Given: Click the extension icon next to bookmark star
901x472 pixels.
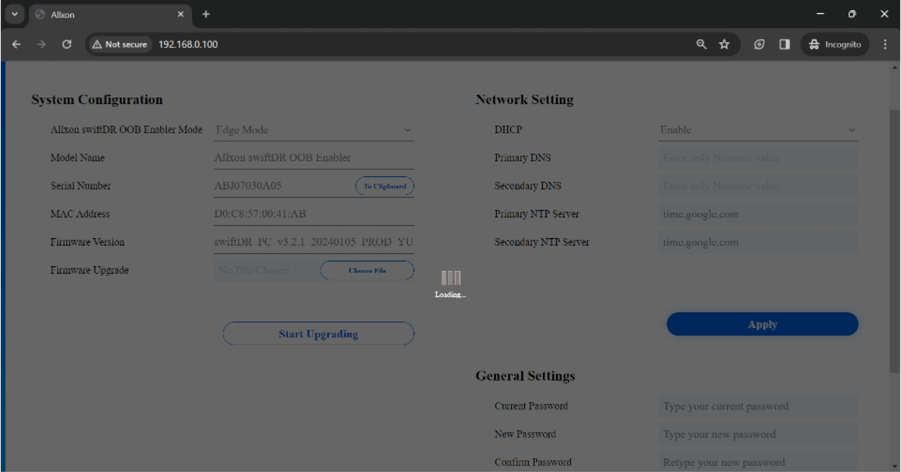Looking at the screenshot, I should click(x=759, y=44).
